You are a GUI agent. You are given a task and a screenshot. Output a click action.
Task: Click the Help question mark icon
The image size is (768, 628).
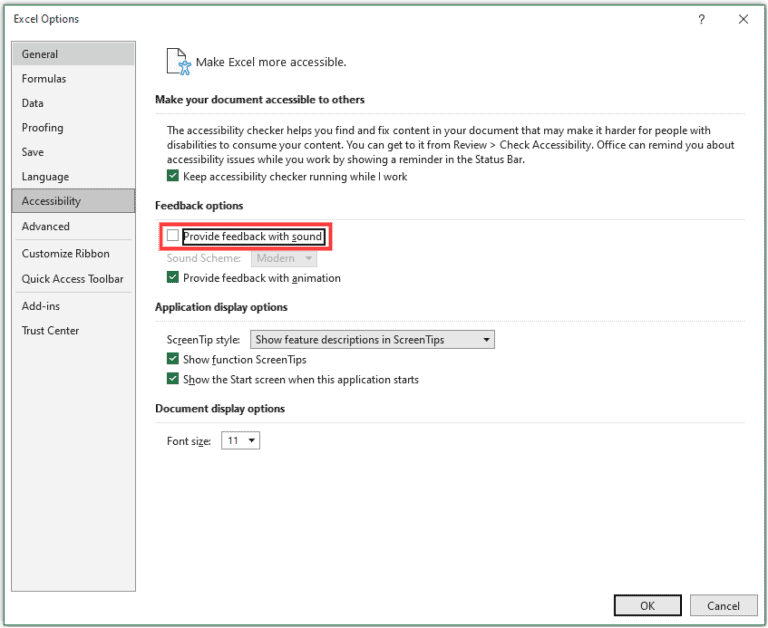(x=701, y=19)
